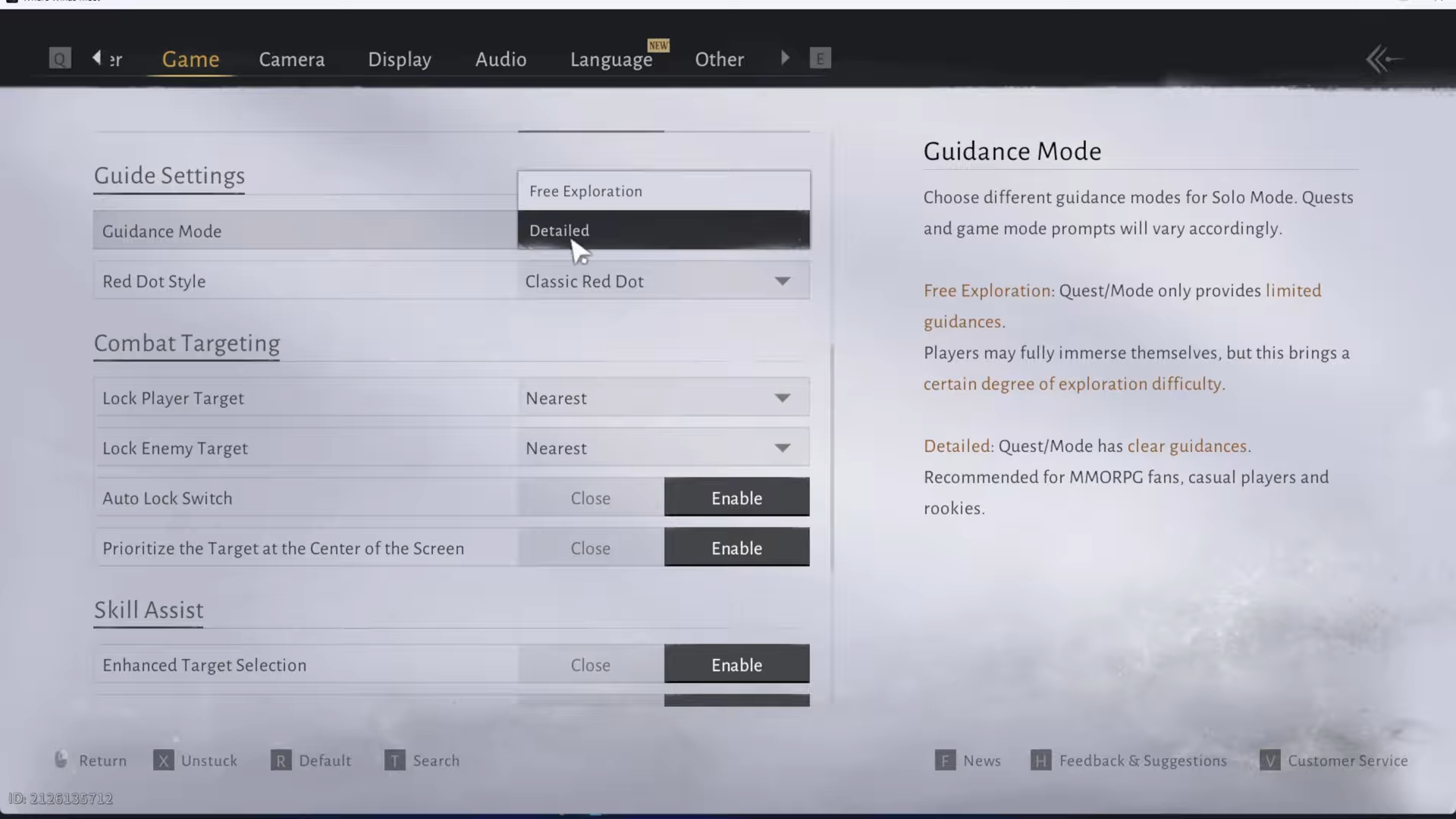Click the R key icon beside Default
Screen dimensions: 1456x819
click(x=281, y=761)
